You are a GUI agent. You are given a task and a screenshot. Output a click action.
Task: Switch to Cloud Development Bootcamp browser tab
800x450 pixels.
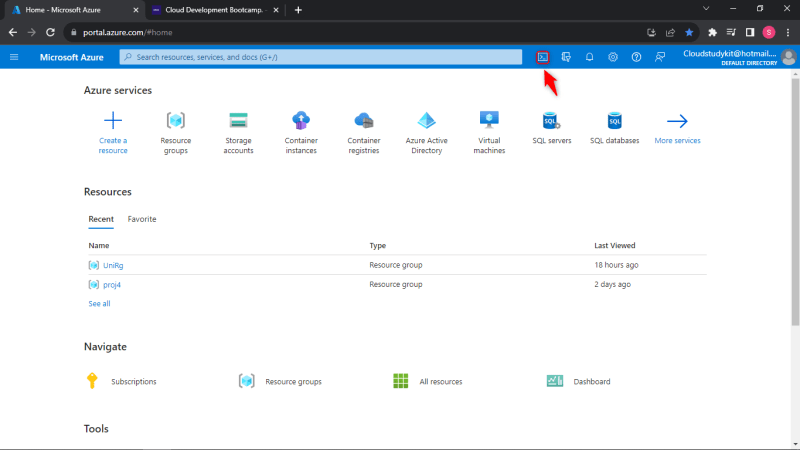pyautogui.click(x=214, y=10)
